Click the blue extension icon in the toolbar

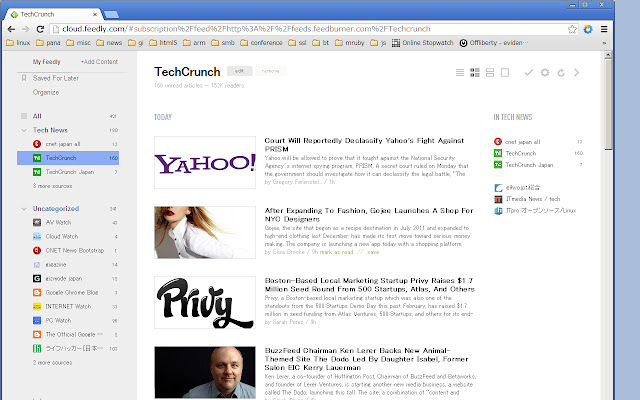(588, 29)
